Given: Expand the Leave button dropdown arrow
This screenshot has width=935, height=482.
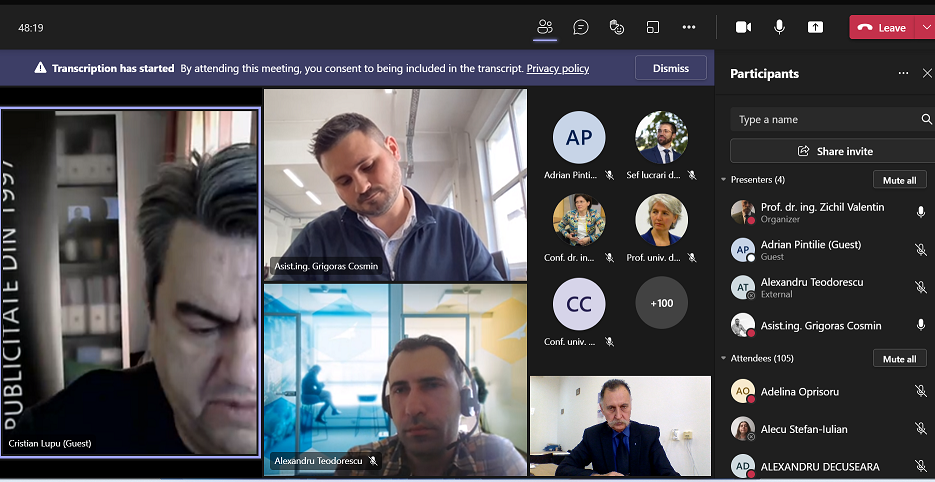Looking at the screenshot, I should point(925,28).
